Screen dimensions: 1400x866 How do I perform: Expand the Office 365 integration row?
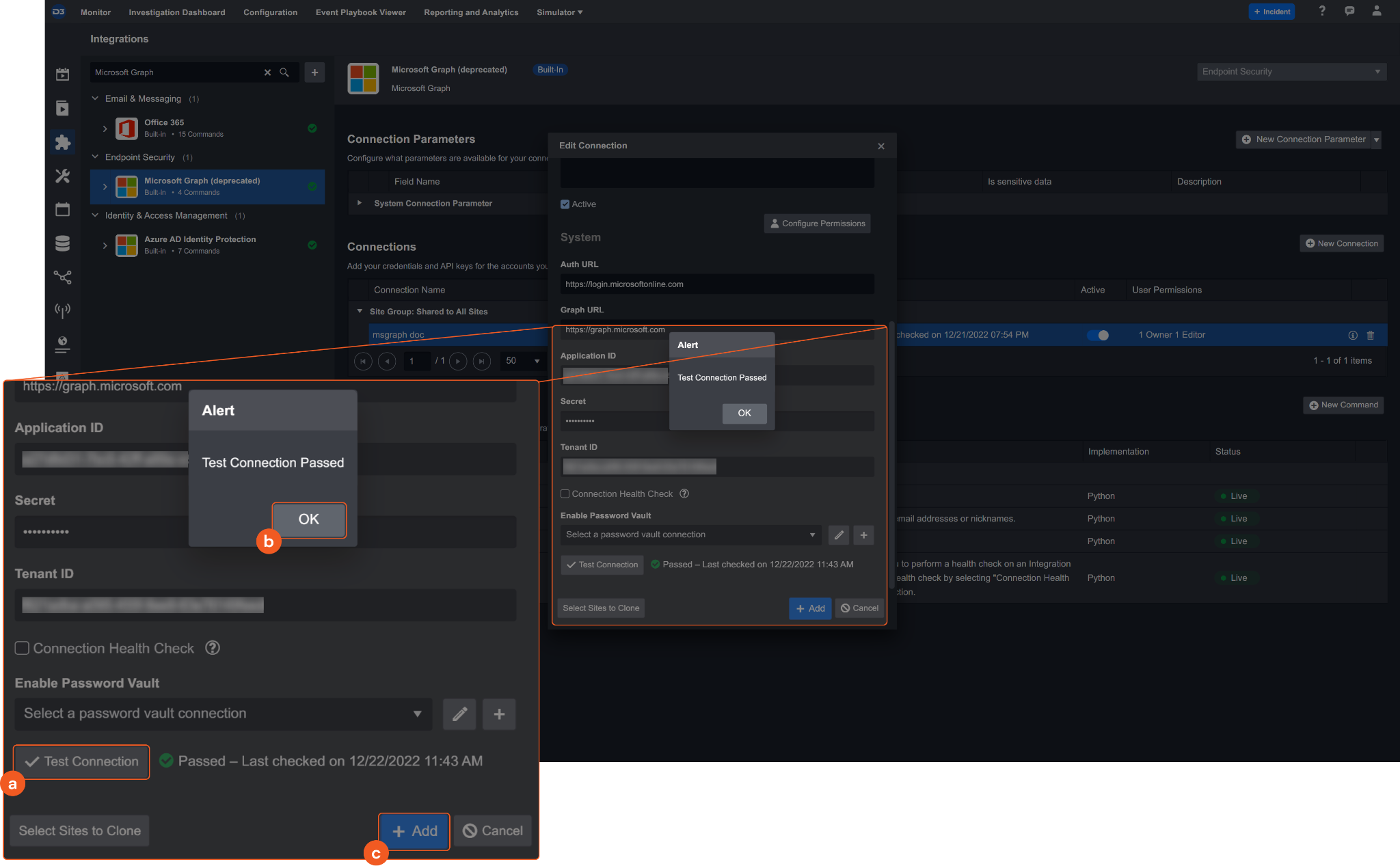pos(105,128)
